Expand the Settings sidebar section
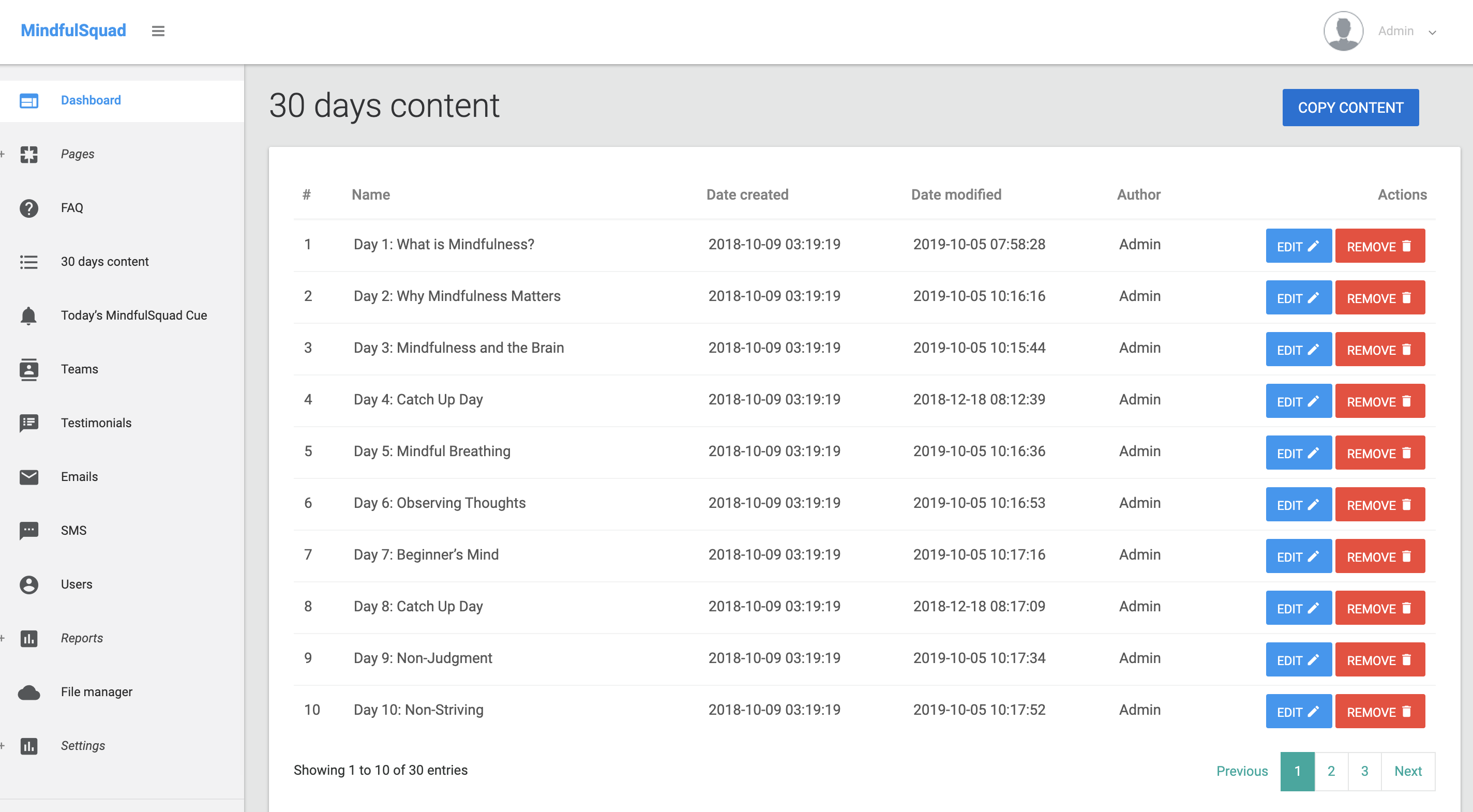Image resolution: width=1473 pixels, height=812 pixels. [83, 746]
